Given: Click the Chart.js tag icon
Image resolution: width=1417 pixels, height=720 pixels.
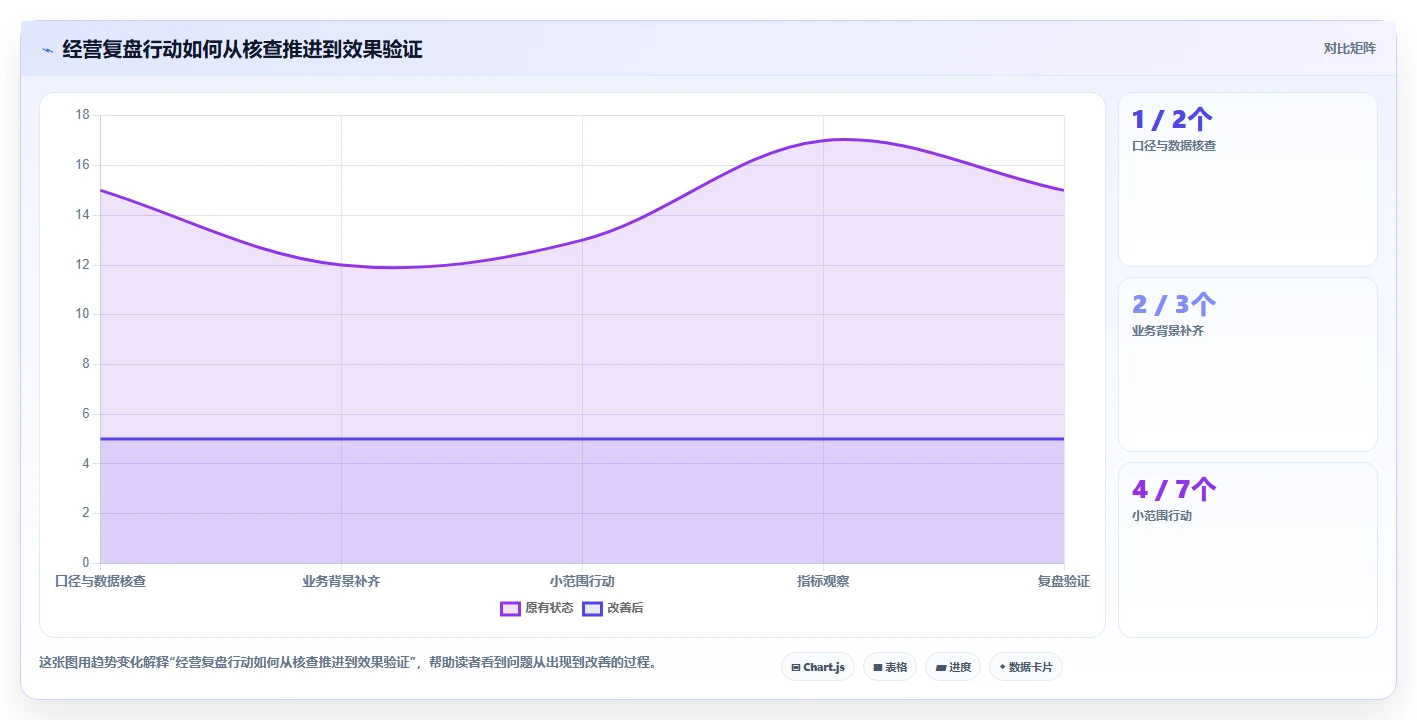Looking at the screenshot, I should pyautogui.click(x=796, y=667).
